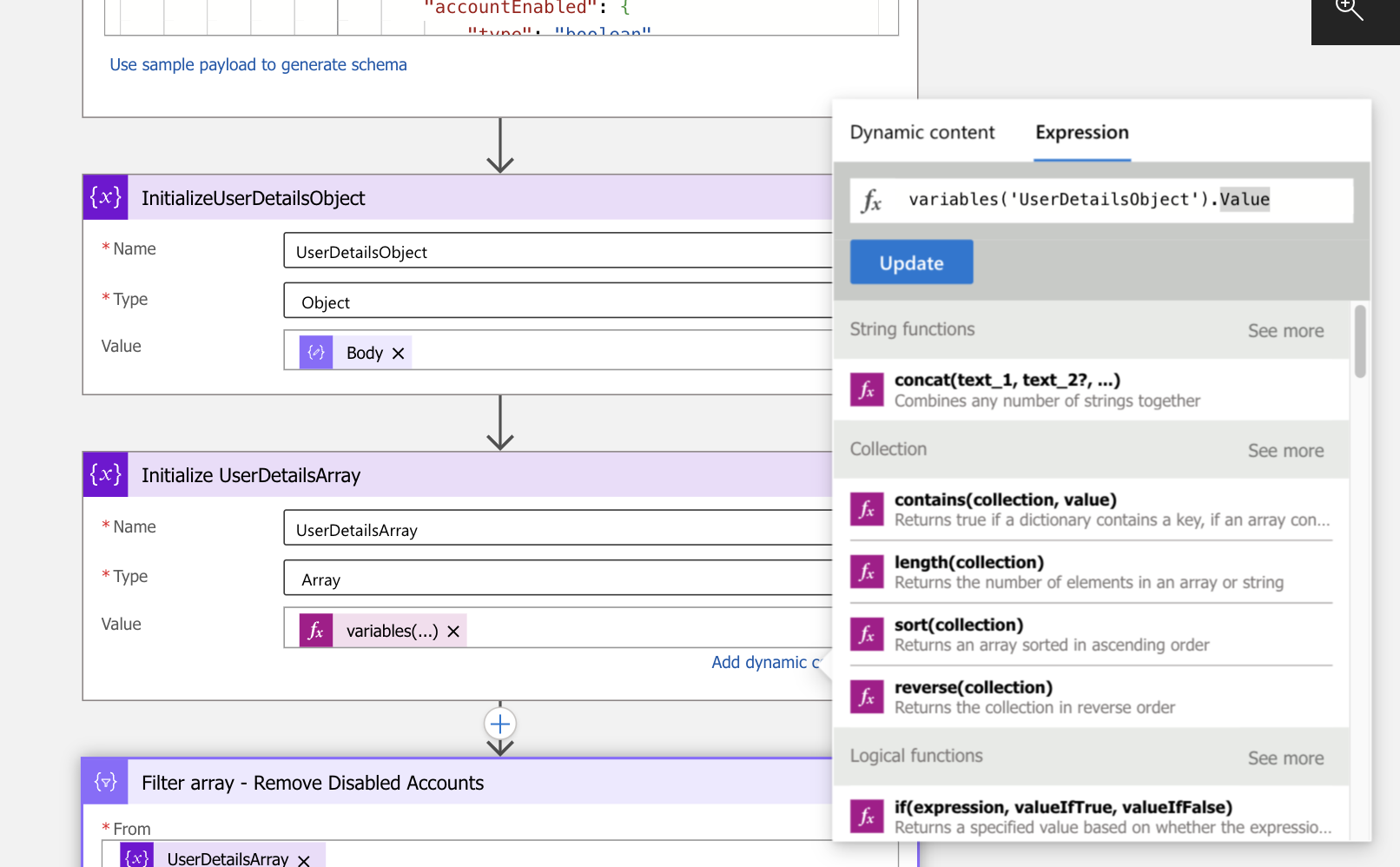
Task: Select the sort(collection) function
Action: [958, 625]
